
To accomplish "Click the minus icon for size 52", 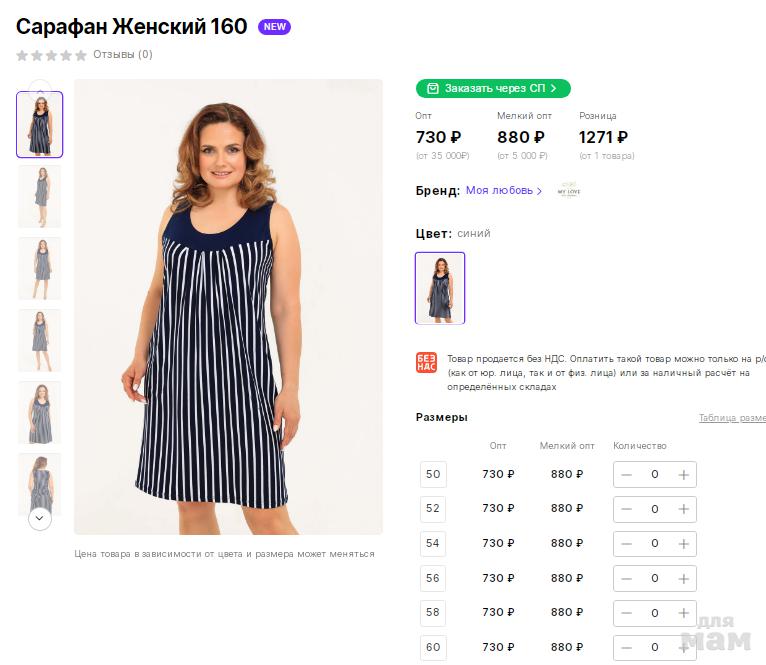I will [627, 509].
